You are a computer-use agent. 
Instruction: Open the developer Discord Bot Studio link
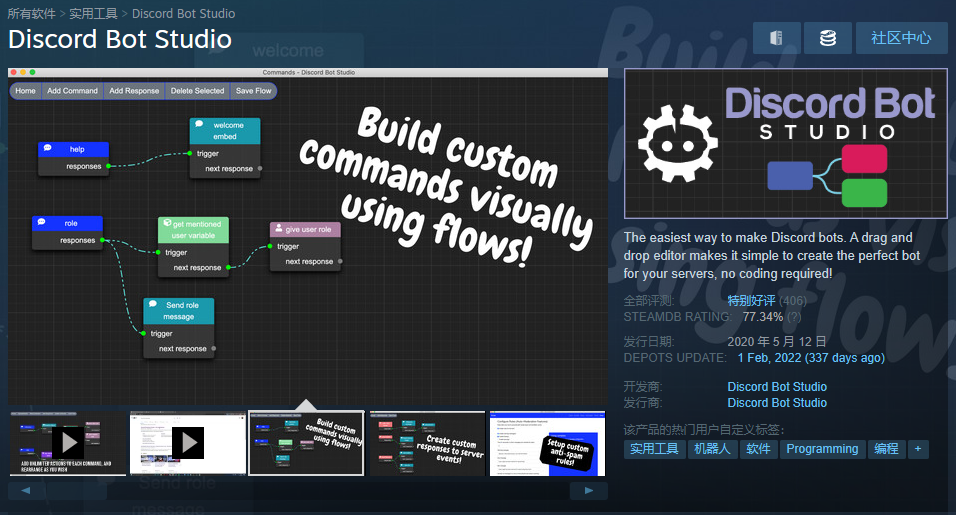click(x=777, y=386)
